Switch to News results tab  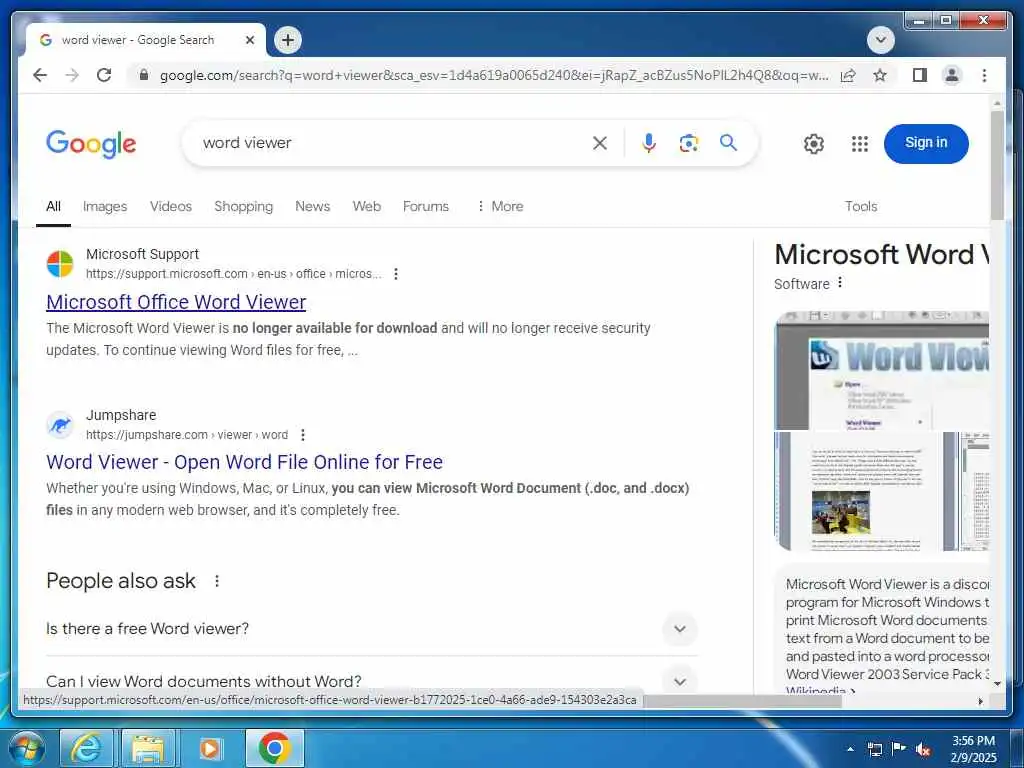(313, 206)
